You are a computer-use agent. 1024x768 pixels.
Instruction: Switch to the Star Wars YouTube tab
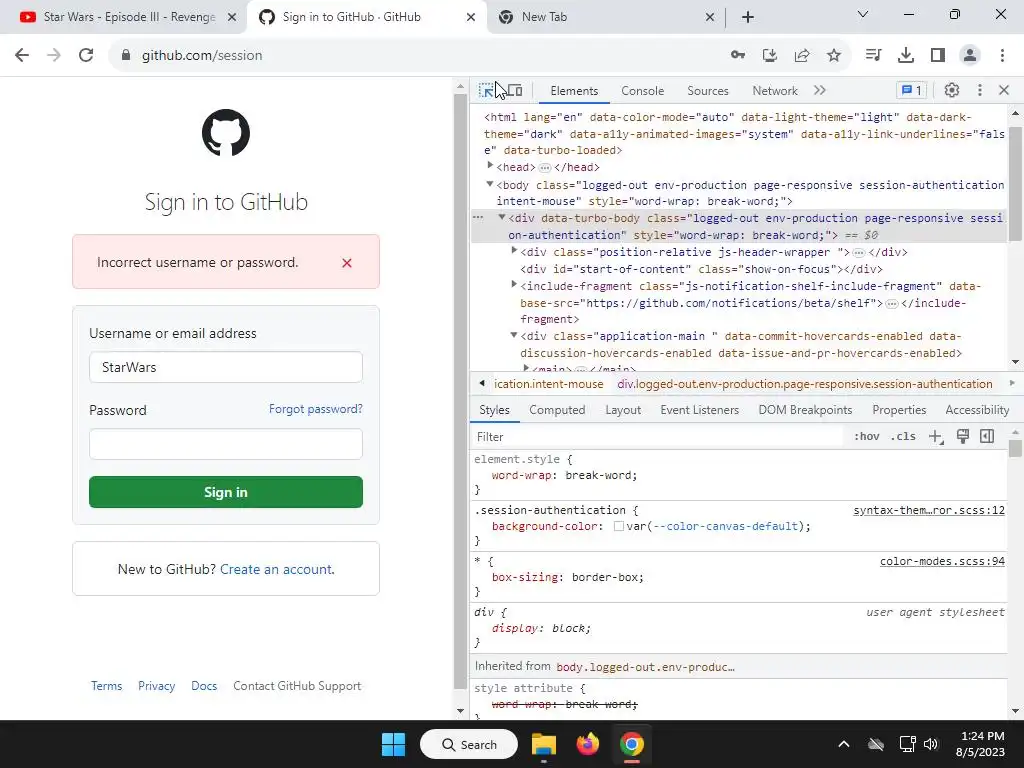pyautogui.click(x=124, y=17)
